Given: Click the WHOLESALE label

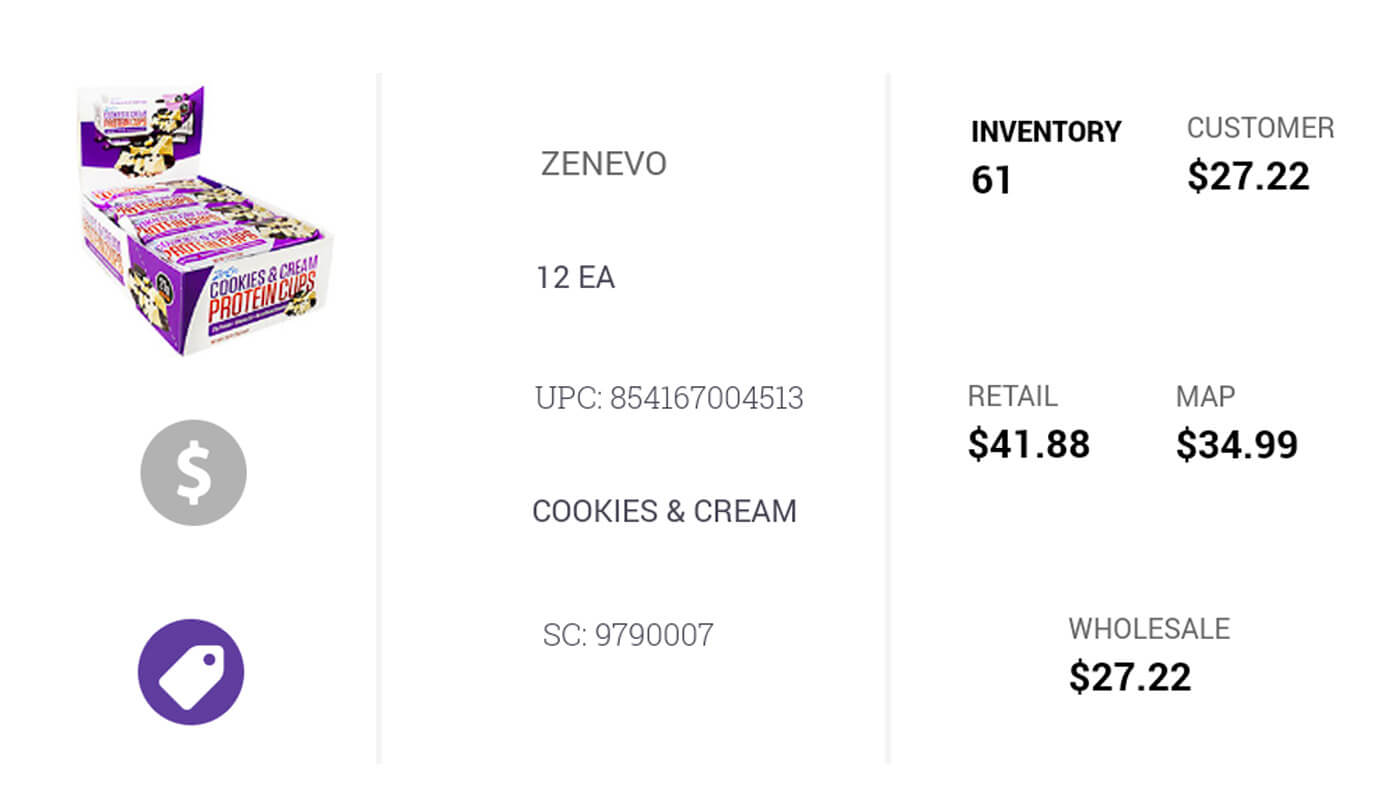Looking at the screenshot, I should [1149, 629].
